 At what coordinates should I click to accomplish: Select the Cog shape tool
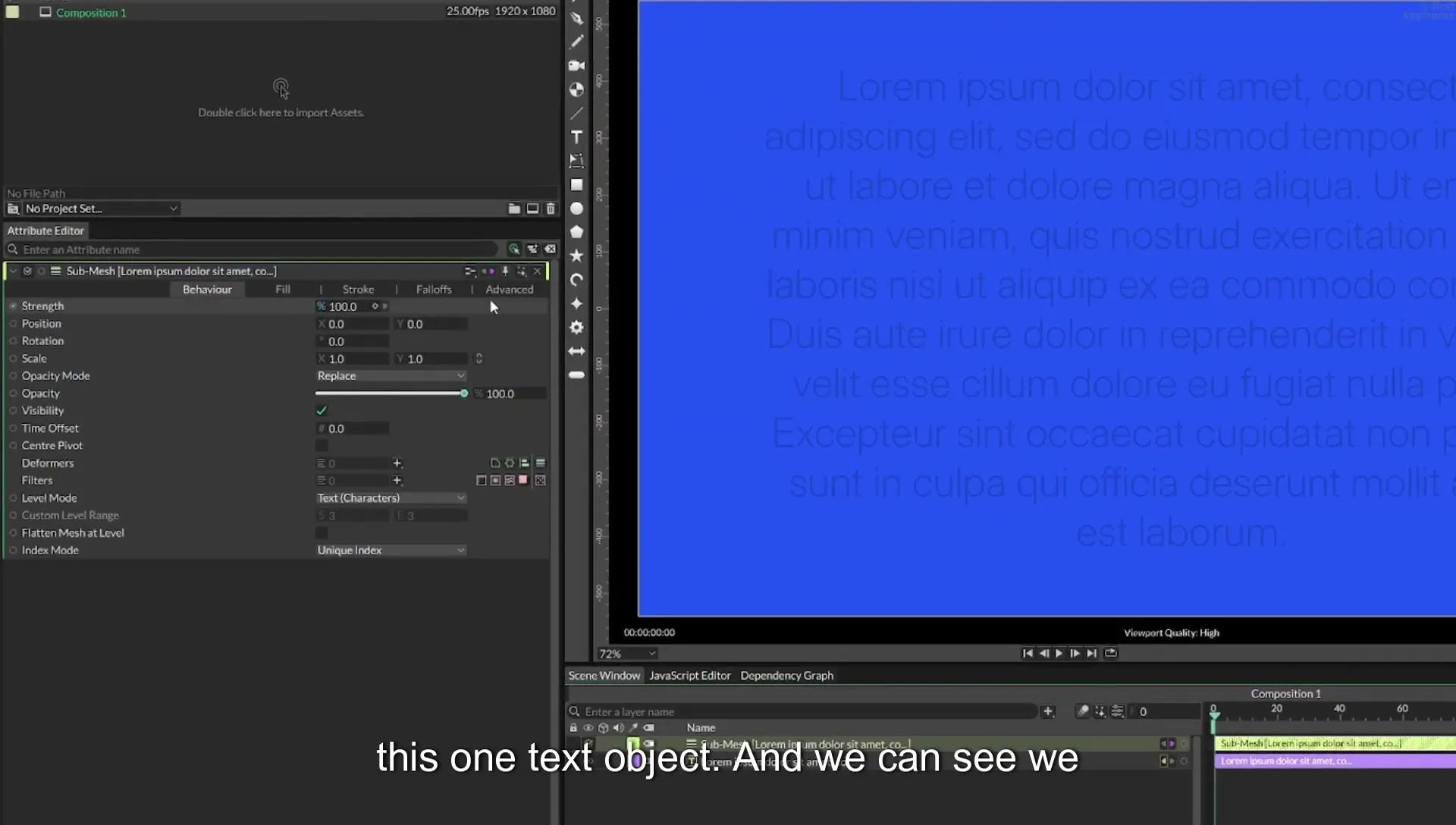[576, 327]
